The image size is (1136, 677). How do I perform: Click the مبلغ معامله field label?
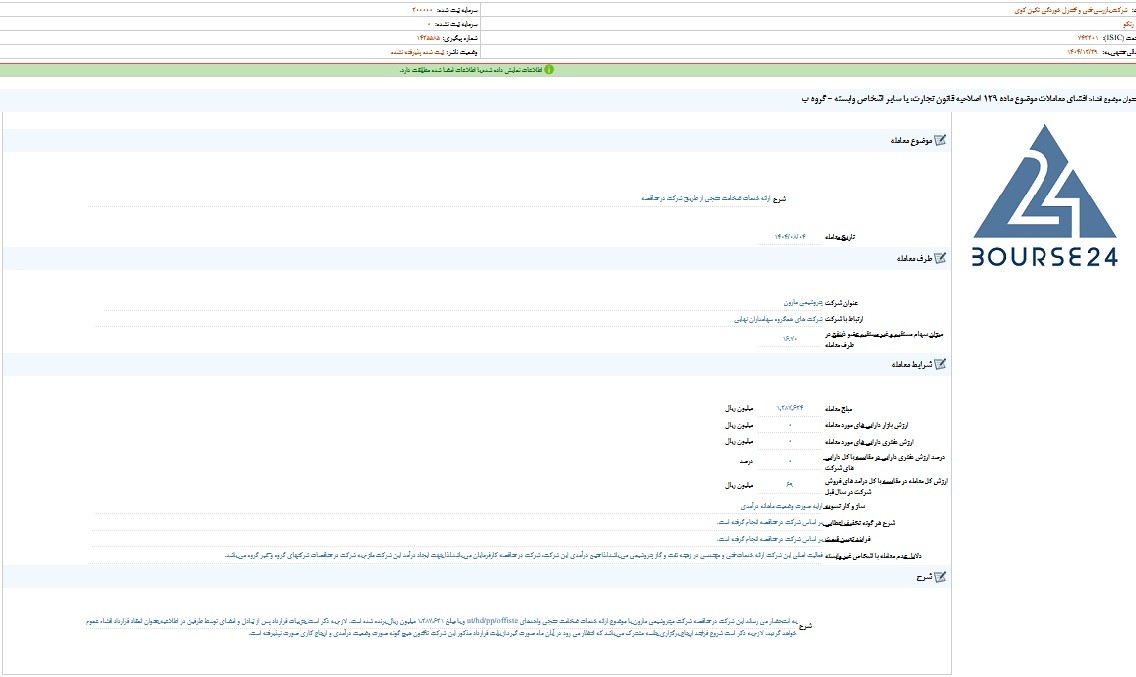838,409
